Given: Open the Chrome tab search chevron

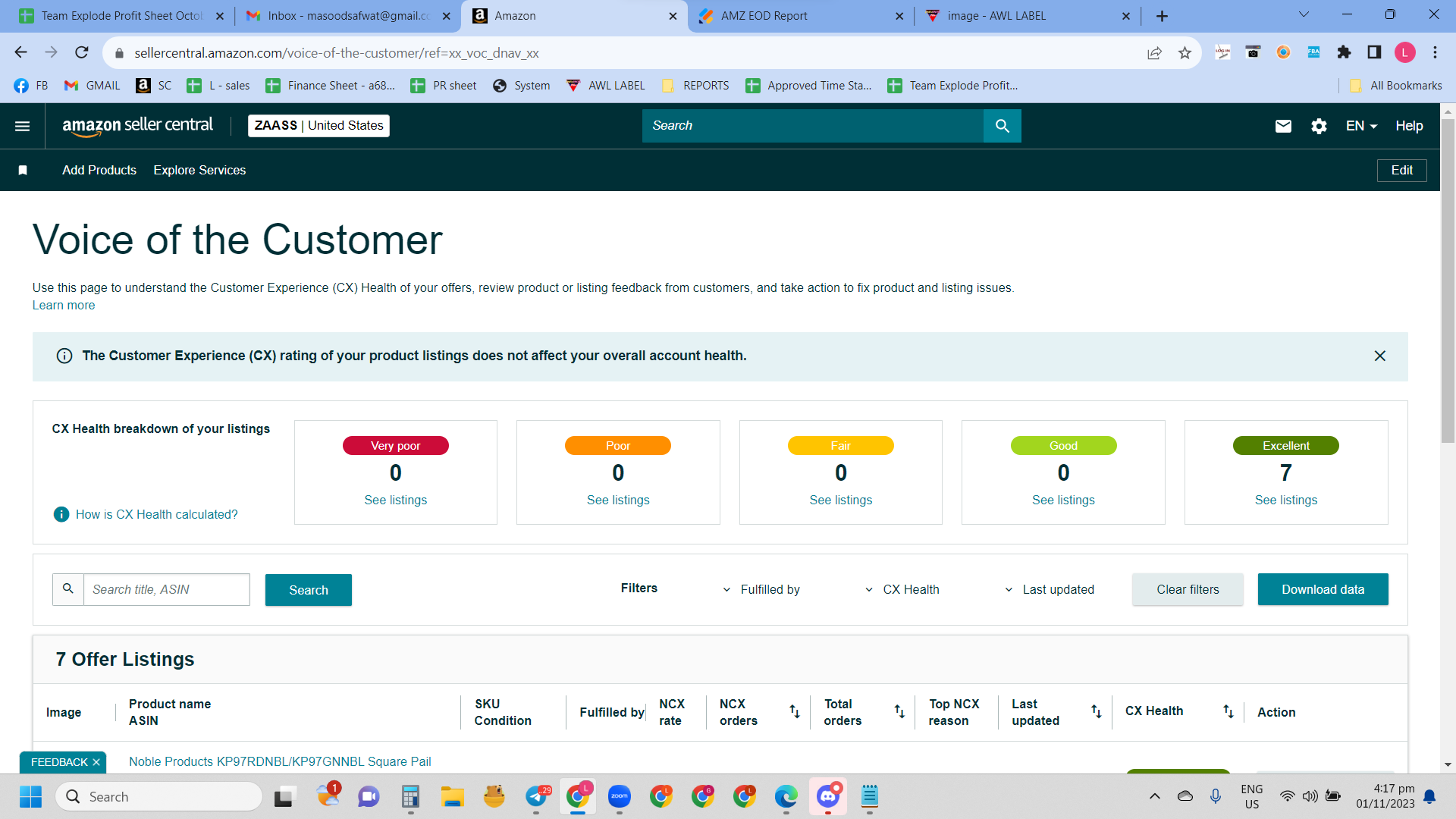Looking at the screenshot, I should point(1304,14).
